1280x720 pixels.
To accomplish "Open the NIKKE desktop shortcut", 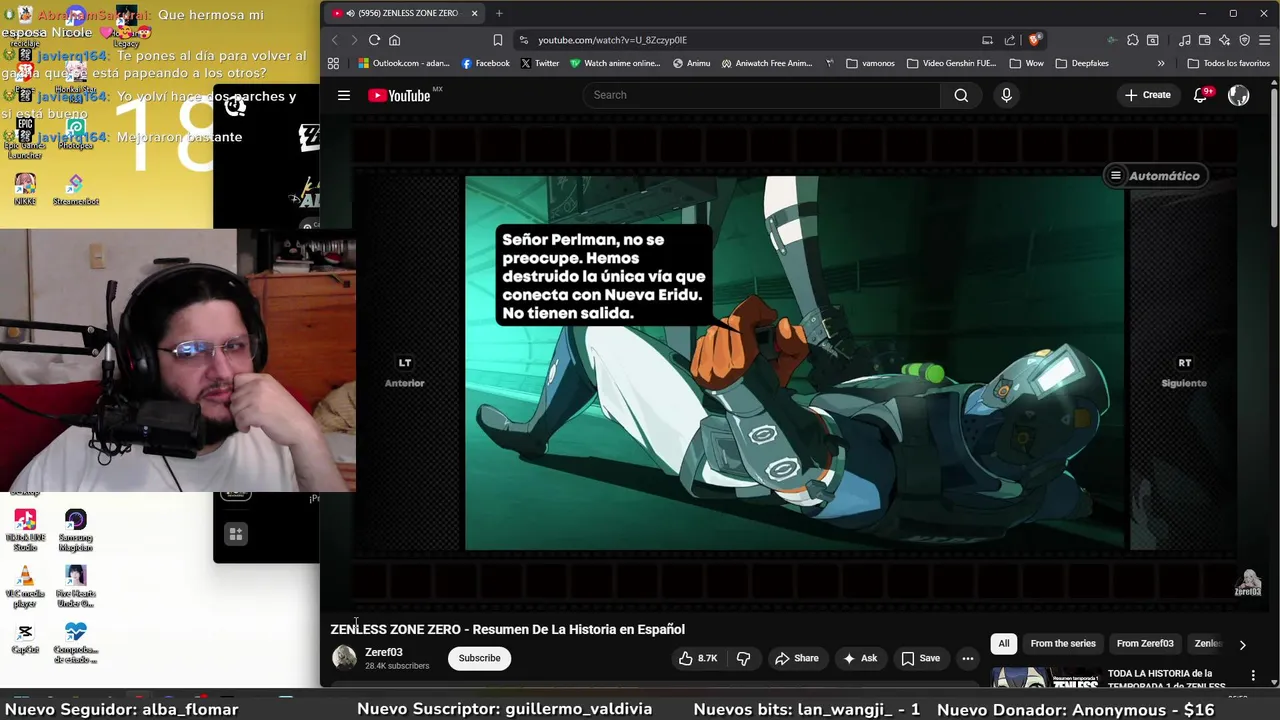I will (x=25, y=189).
